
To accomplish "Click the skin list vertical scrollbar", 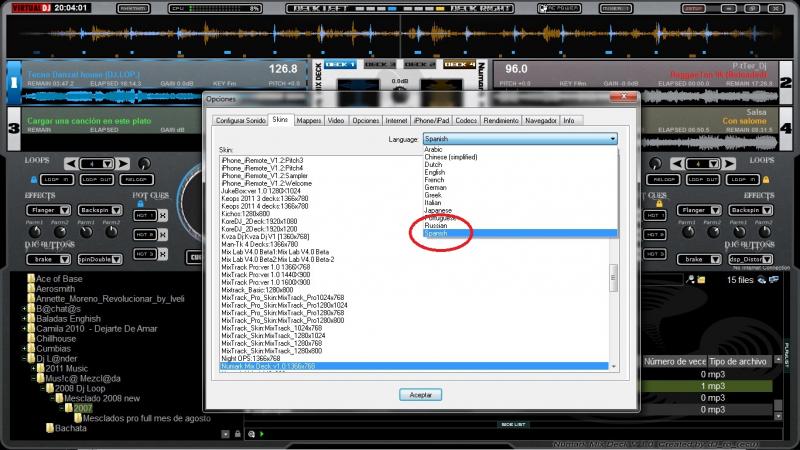I will coord(613,278).
